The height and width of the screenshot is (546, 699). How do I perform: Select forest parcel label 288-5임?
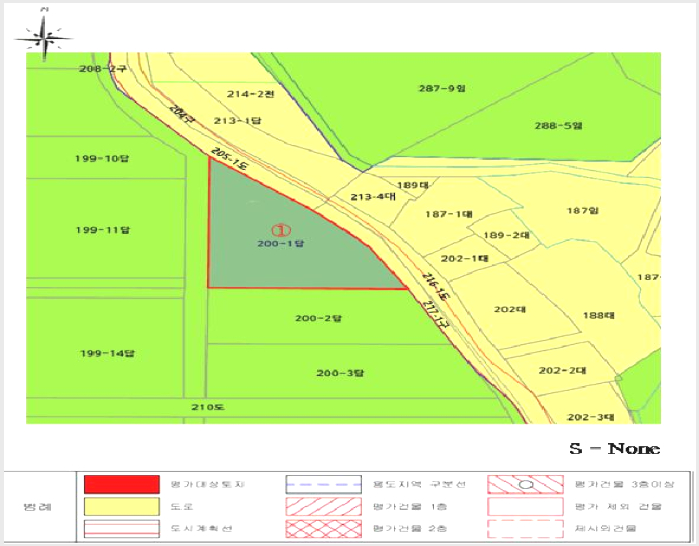(x=559, y=126)
